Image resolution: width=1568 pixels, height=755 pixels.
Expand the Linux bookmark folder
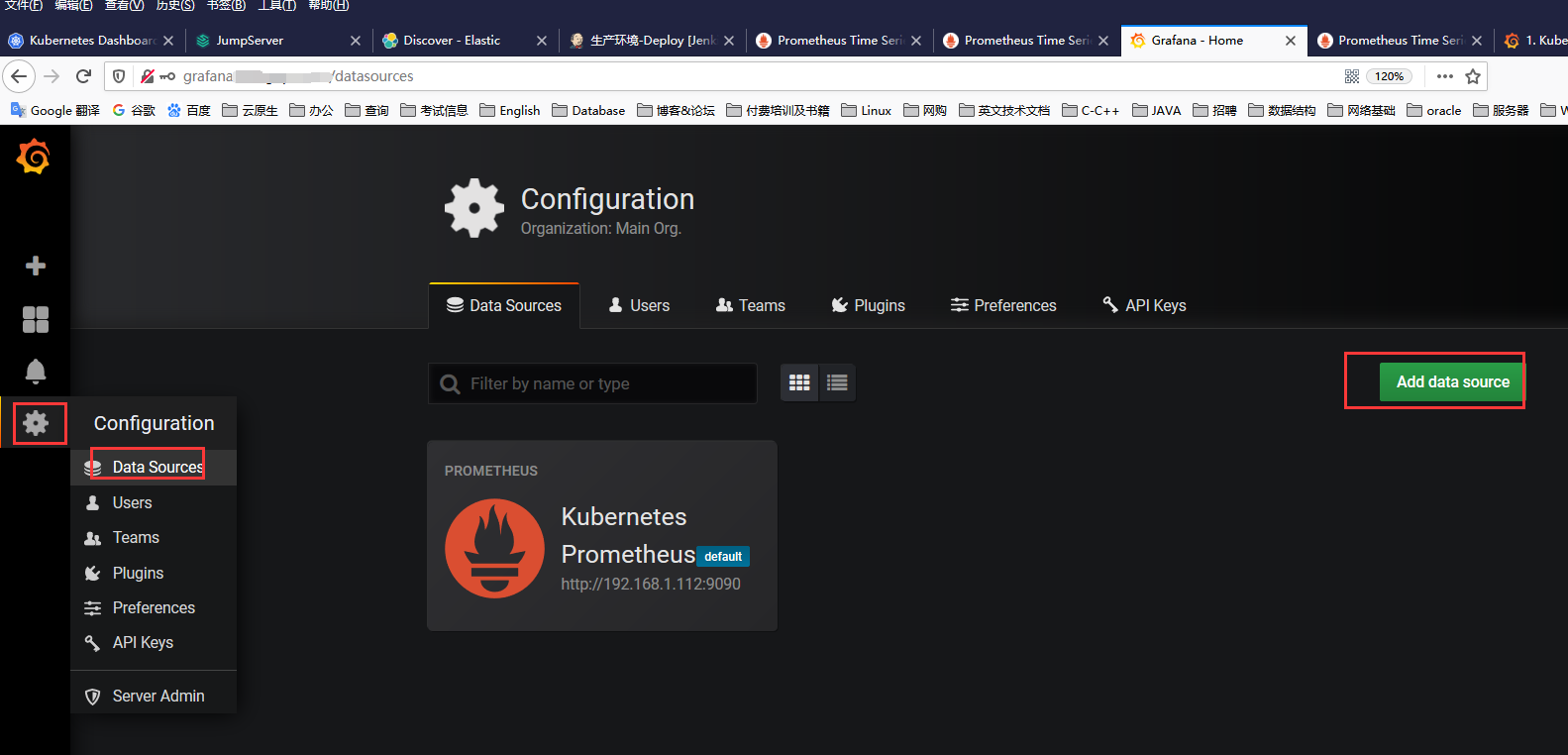867,110
